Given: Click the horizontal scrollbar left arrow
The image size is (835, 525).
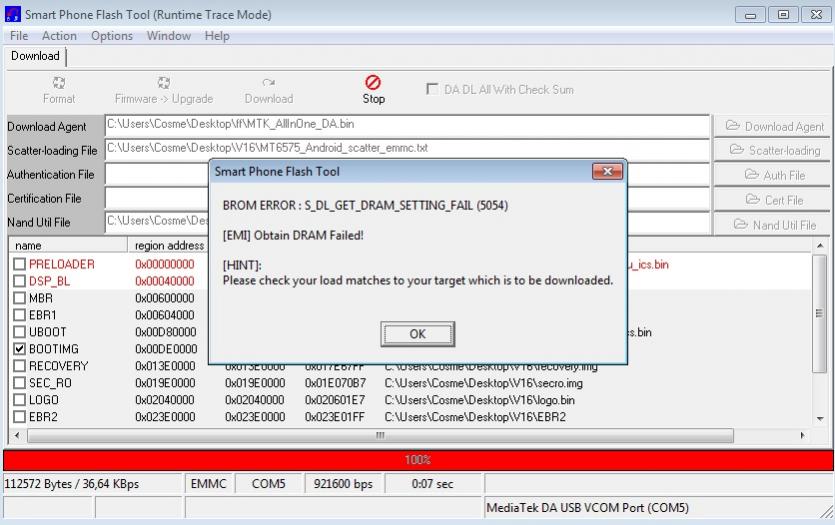Looking at the screenshot, I should (x=18, y=435).
